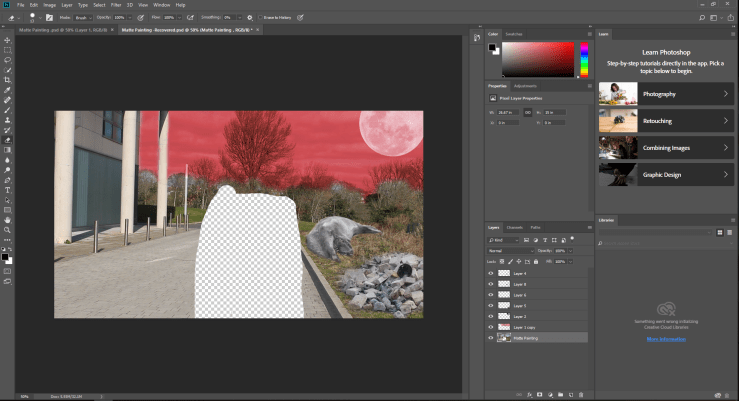
Task: Select the Hand tool
Action: coord(8,219)
